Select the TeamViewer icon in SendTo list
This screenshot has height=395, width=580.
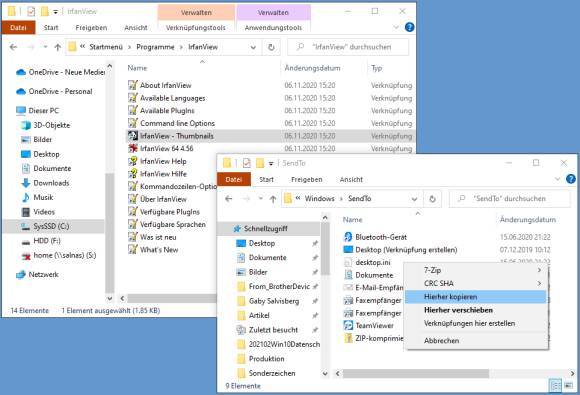point(348,325)
